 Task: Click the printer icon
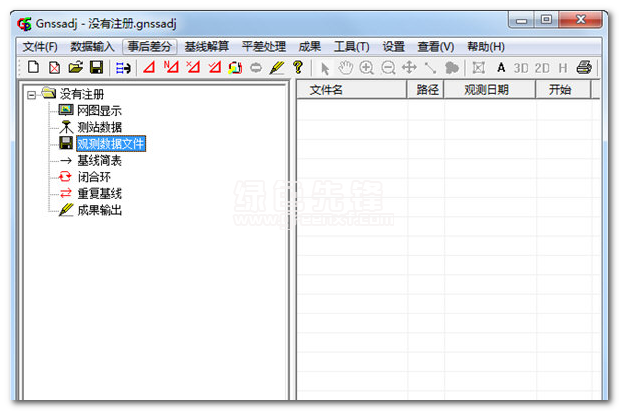tap(584, 68)
